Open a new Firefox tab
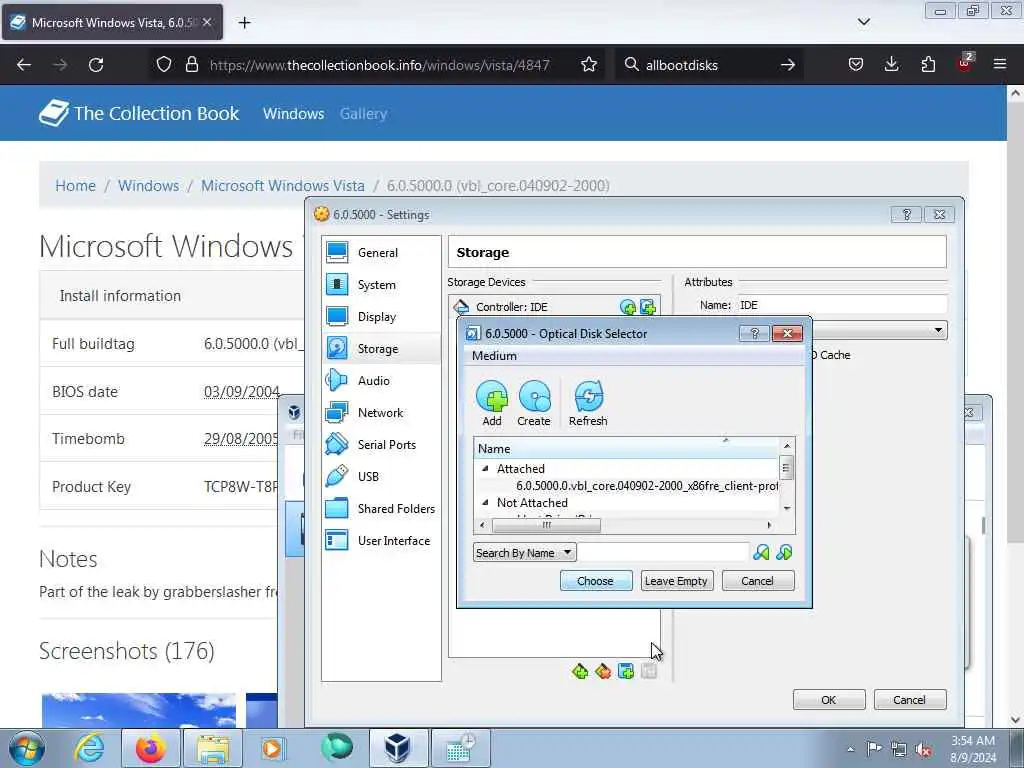 click(244, 22)
